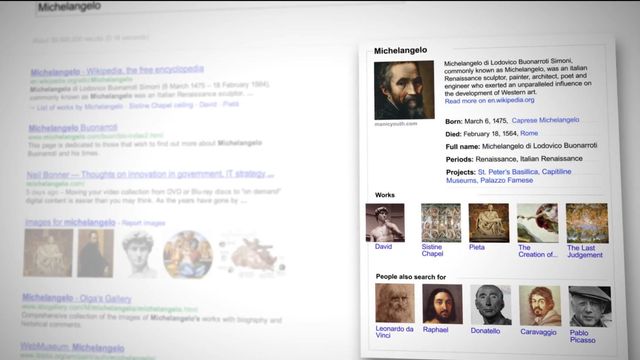Click the Sistine Chapel thumbnail in Works

click(441, 223)
